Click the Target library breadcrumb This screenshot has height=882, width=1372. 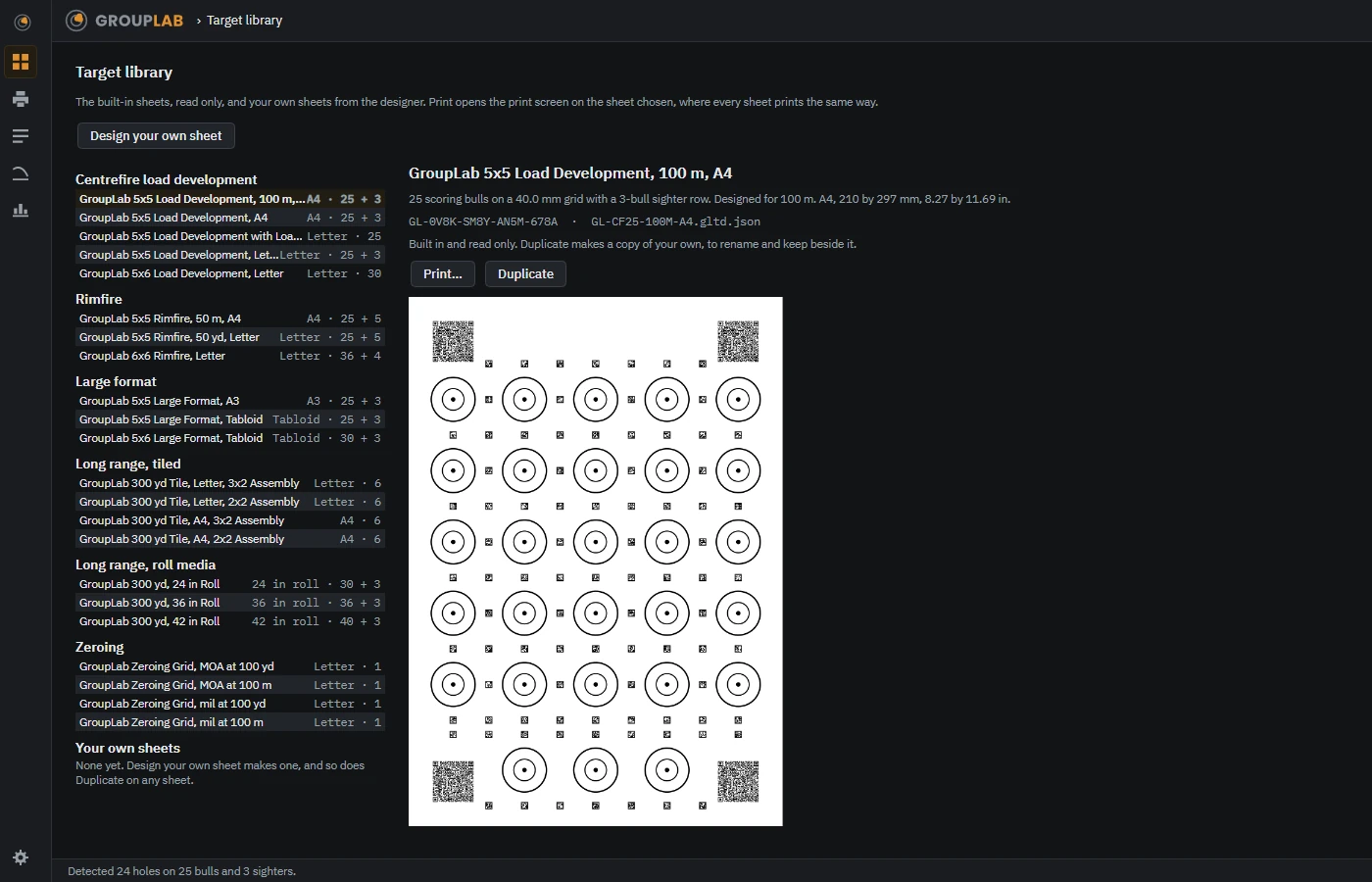click(x=244, y=21)
